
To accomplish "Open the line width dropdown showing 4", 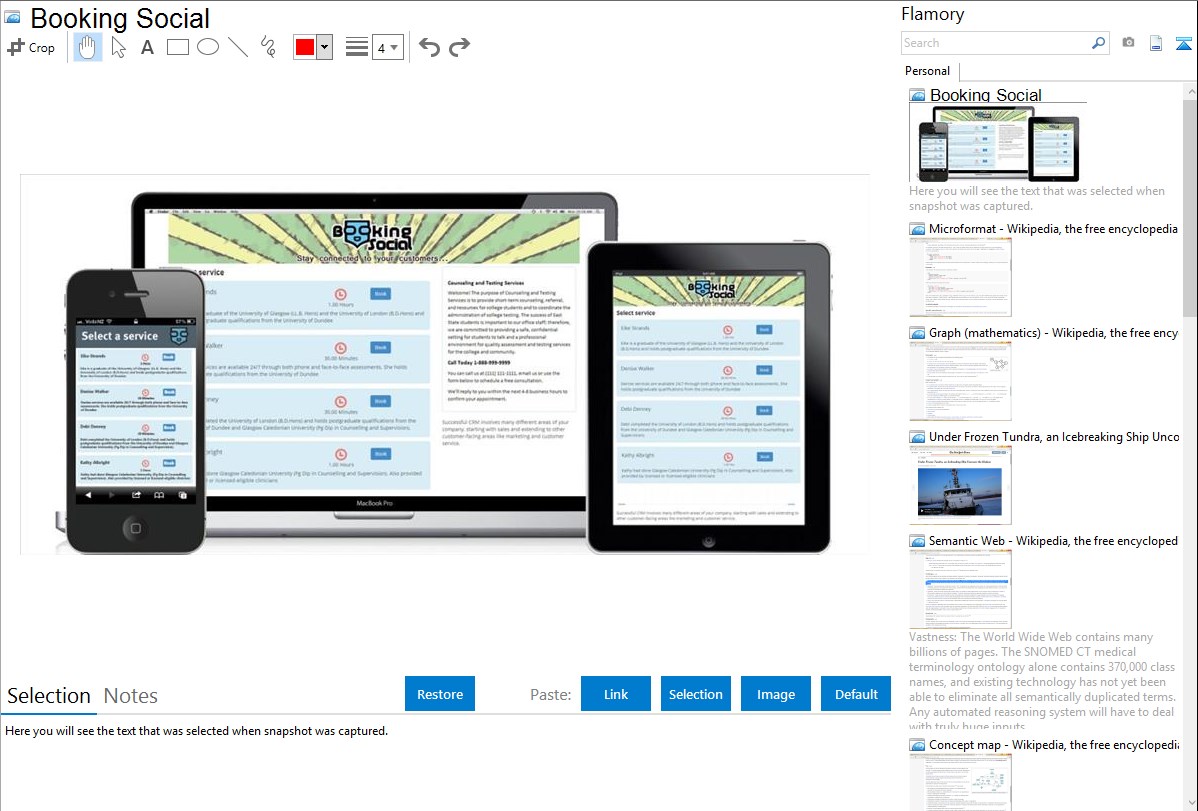I will pyautogui.click(x=387, y=47).
